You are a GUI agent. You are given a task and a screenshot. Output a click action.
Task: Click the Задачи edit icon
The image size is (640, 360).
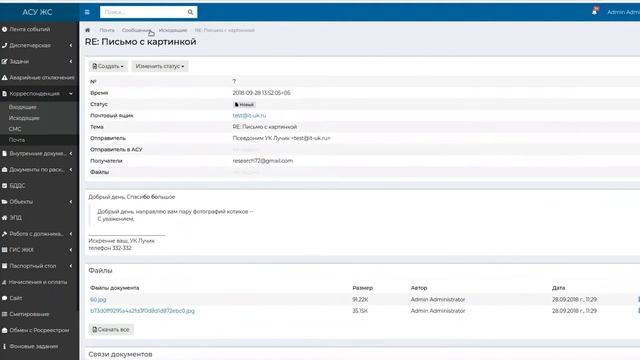pyautogui.click(x=4, y=62)
